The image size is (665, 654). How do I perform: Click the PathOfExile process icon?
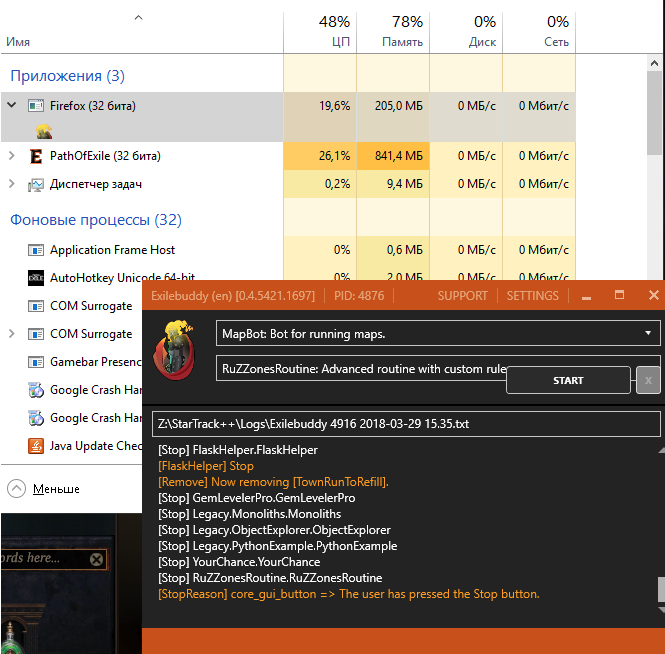pos(36,156)
